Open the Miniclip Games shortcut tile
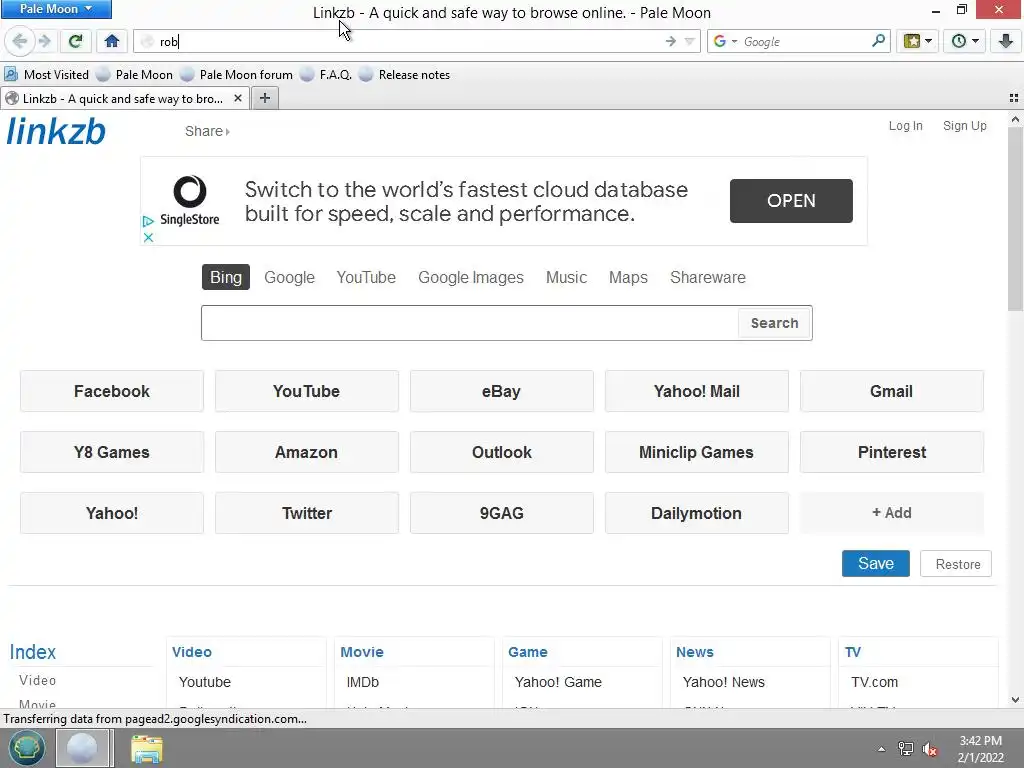 pyautogui.click(x=697, y=452)
